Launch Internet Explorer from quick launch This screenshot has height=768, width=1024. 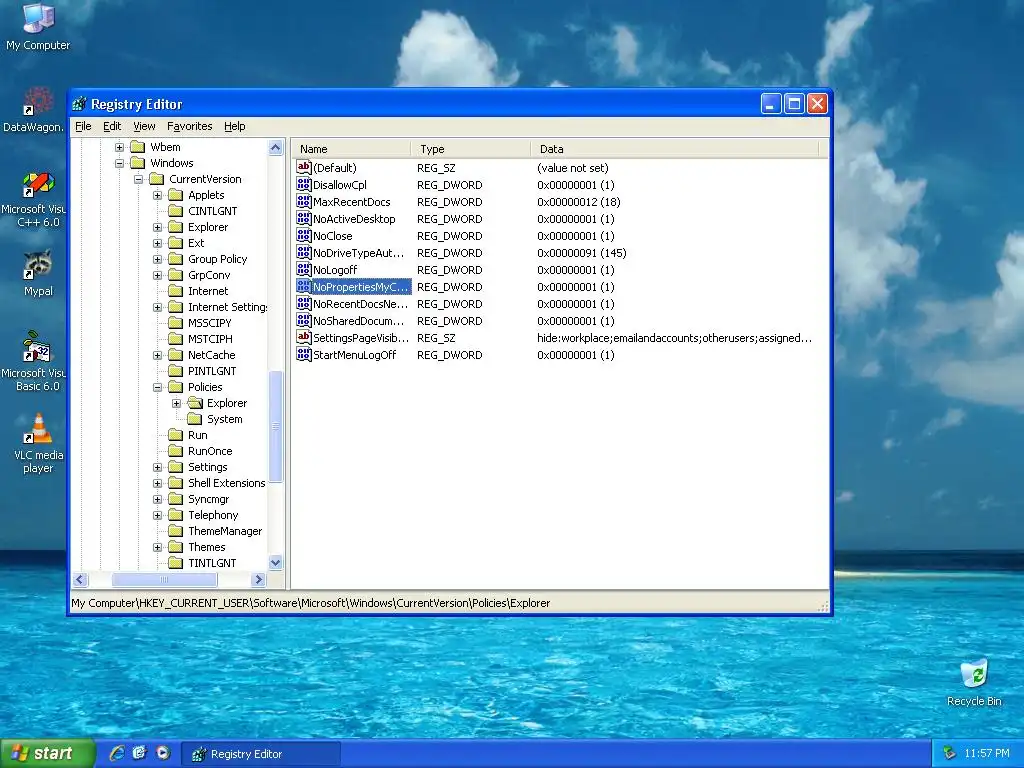[x=117, y=753]
